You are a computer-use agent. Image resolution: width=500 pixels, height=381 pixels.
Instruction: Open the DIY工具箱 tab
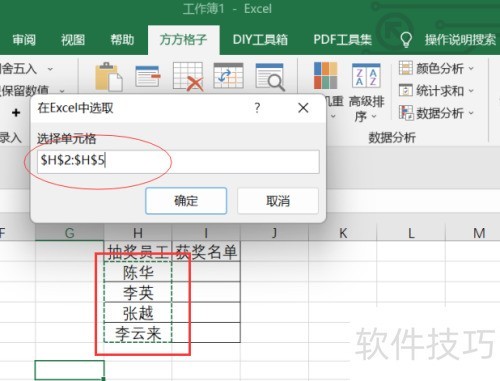(260, 40)
